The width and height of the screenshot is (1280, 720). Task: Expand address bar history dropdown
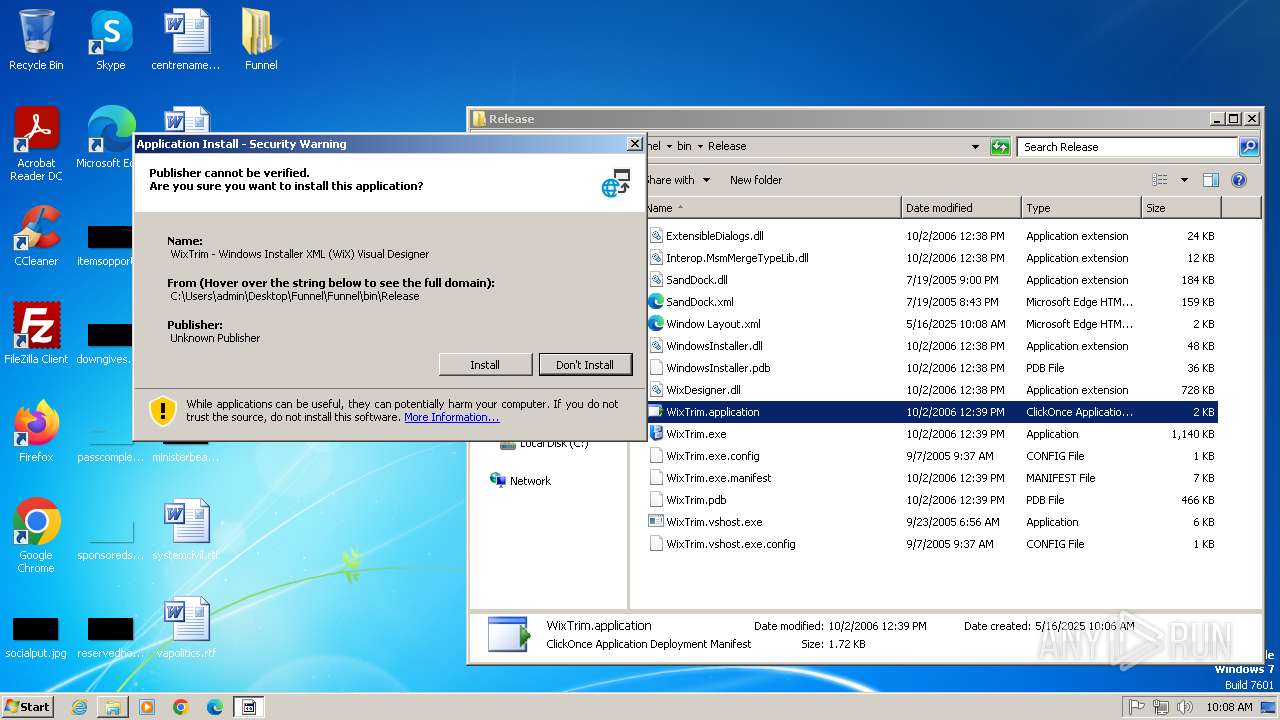coord(975,147)
